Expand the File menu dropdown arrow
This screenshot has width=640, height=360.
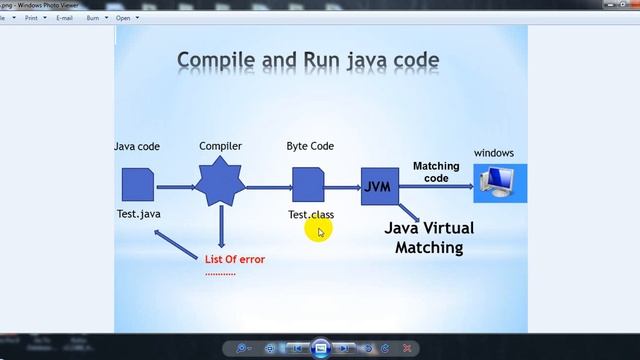pyautogui.click(x=14, y=18)
